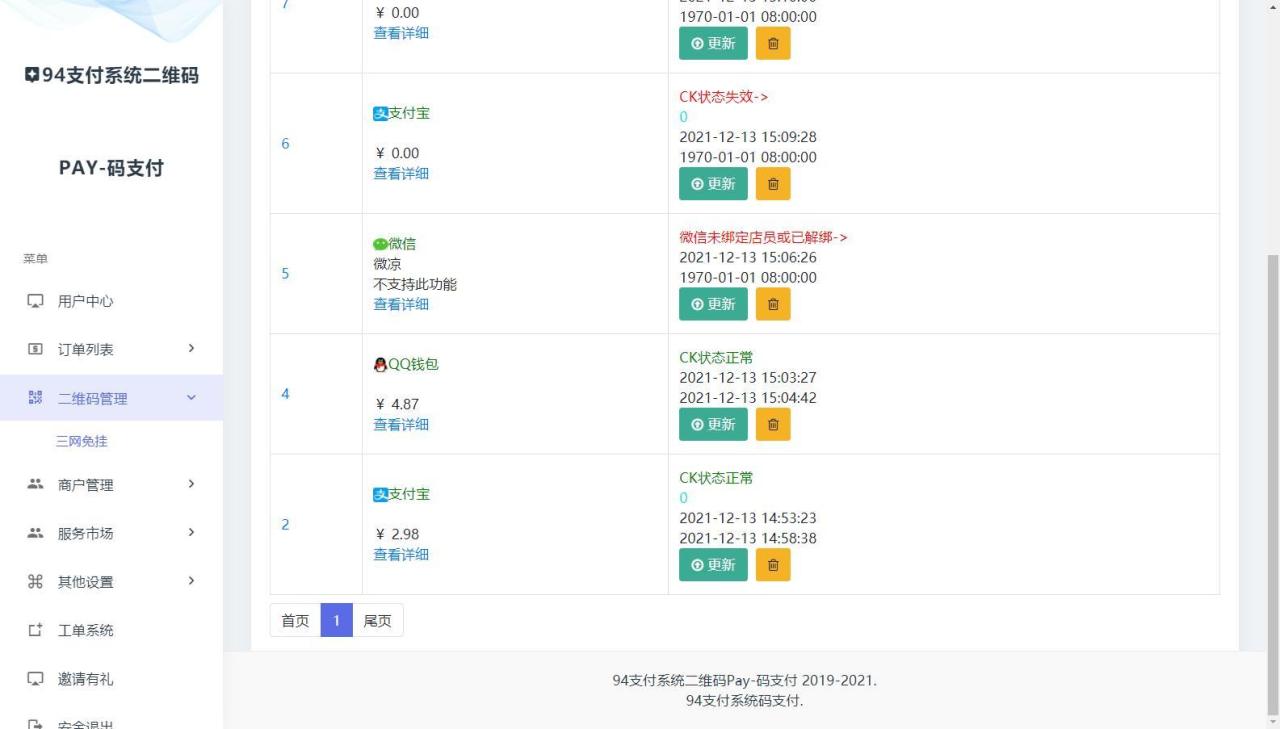Expand the 订单列表 submenu
The height and width of the screenshot is (729, 1280).
click(x=191, y=349)
